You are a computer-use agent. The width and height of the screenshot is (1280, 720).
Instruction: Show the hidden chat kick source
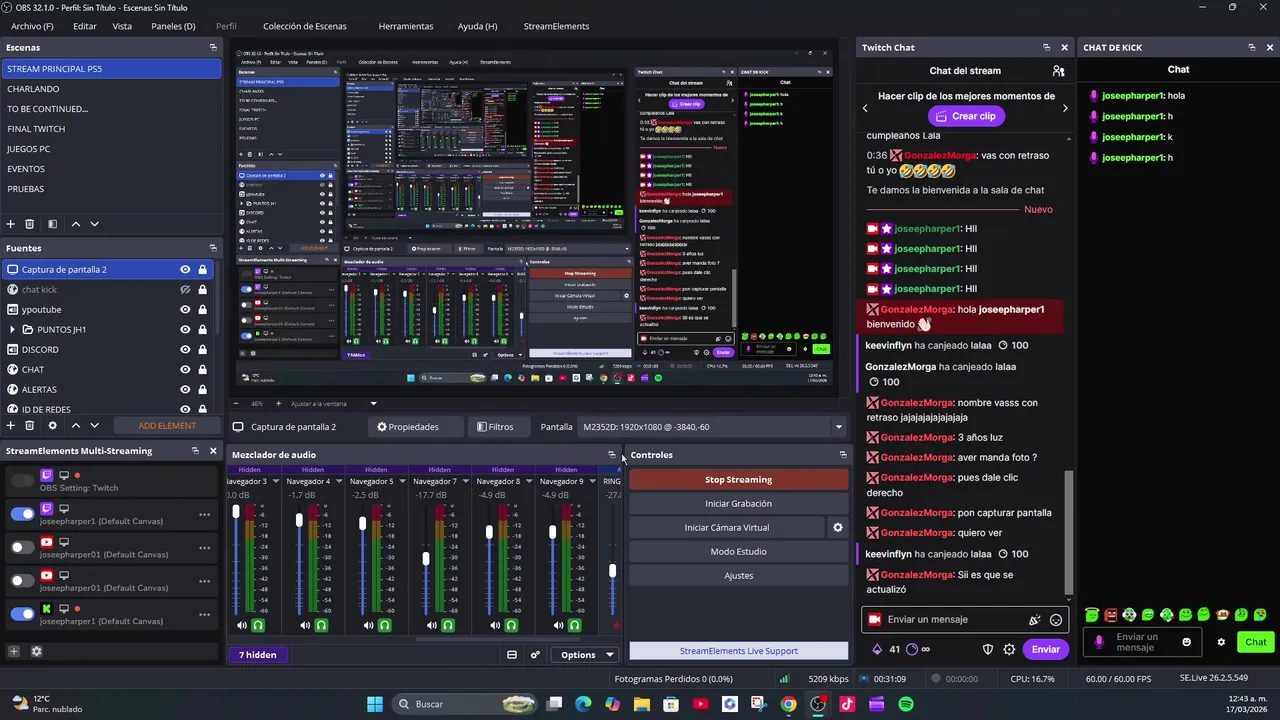coord(185,289)
